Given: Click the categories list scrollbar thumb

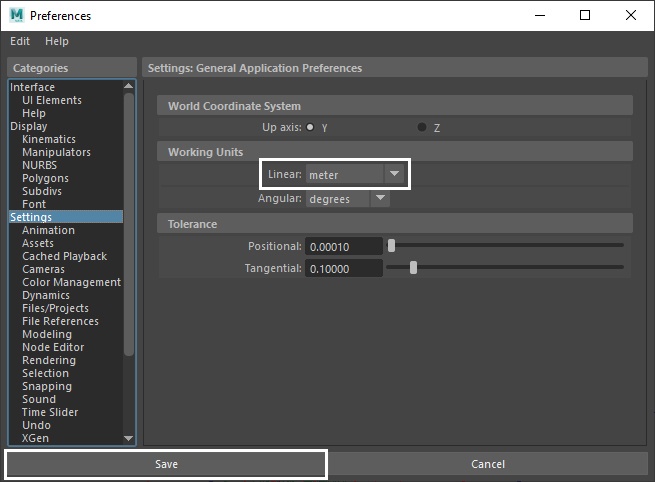Looking at the screenshot, I should (x=129, y=224).
